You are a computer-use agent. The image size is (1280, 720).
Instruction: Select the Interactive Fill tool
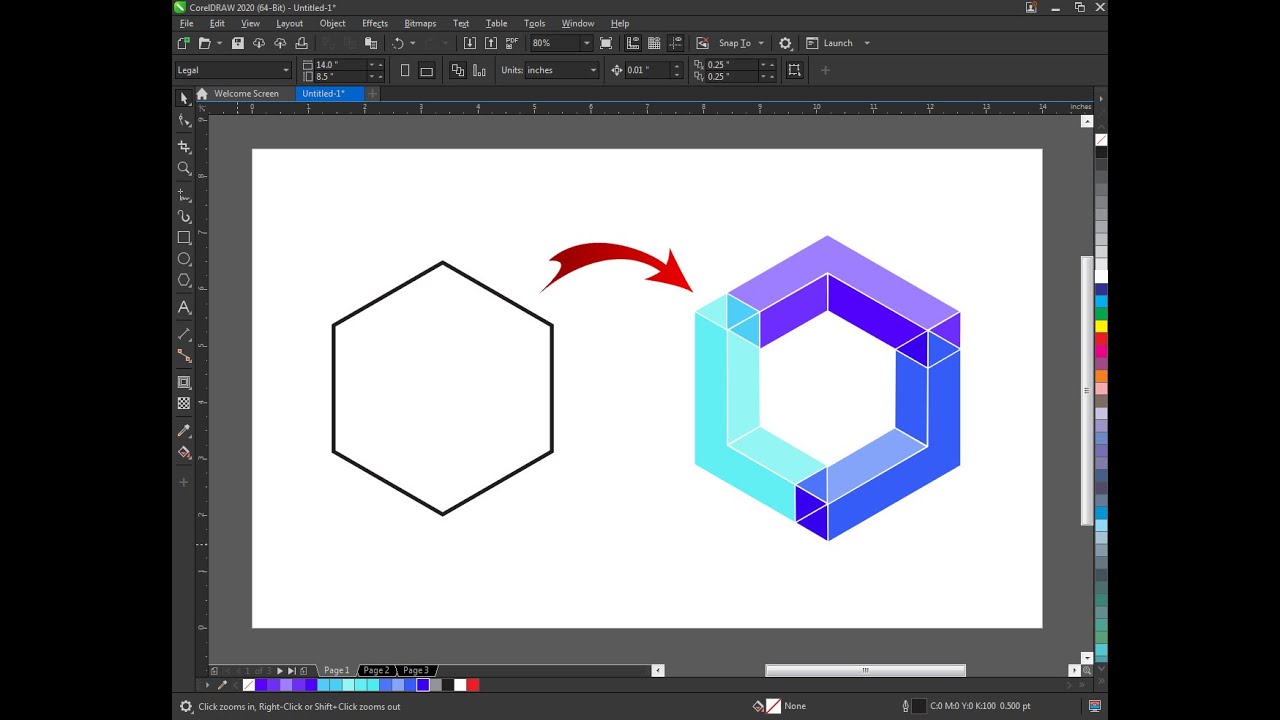[184, 452]
